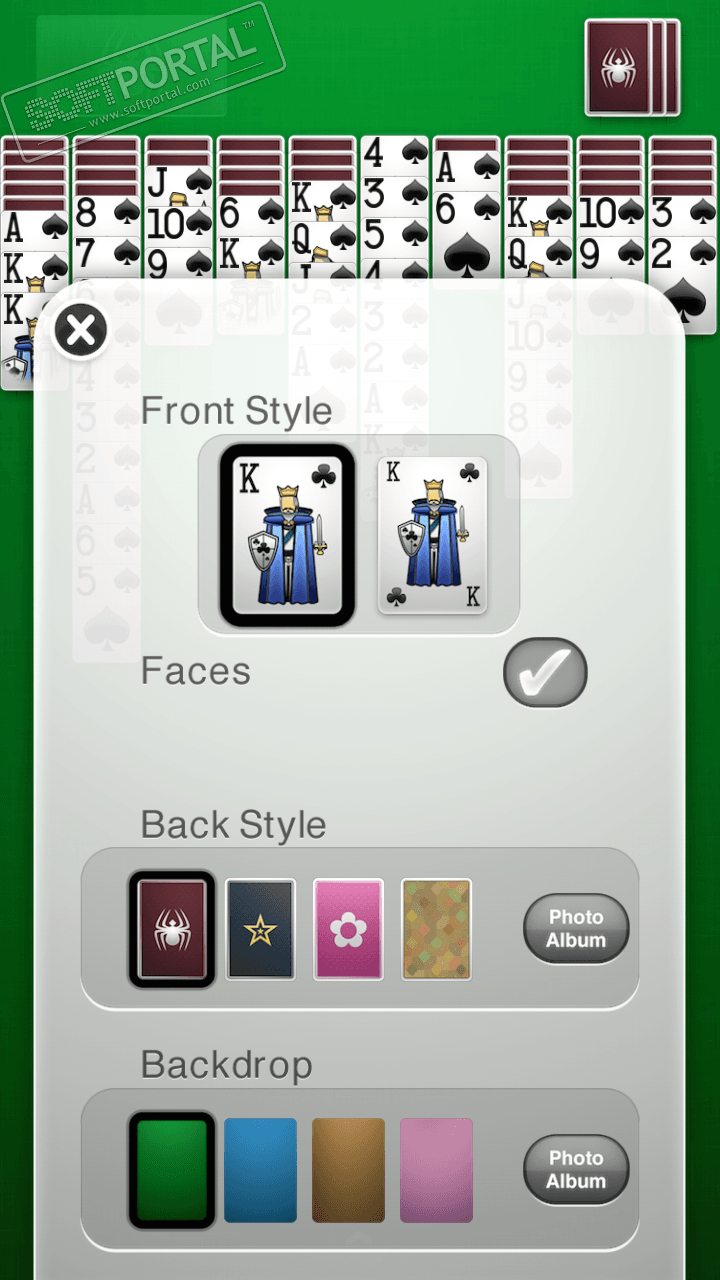
Task: Toggle the Faces checkmark
Action: pyautogui.click(x=545, y=672)
